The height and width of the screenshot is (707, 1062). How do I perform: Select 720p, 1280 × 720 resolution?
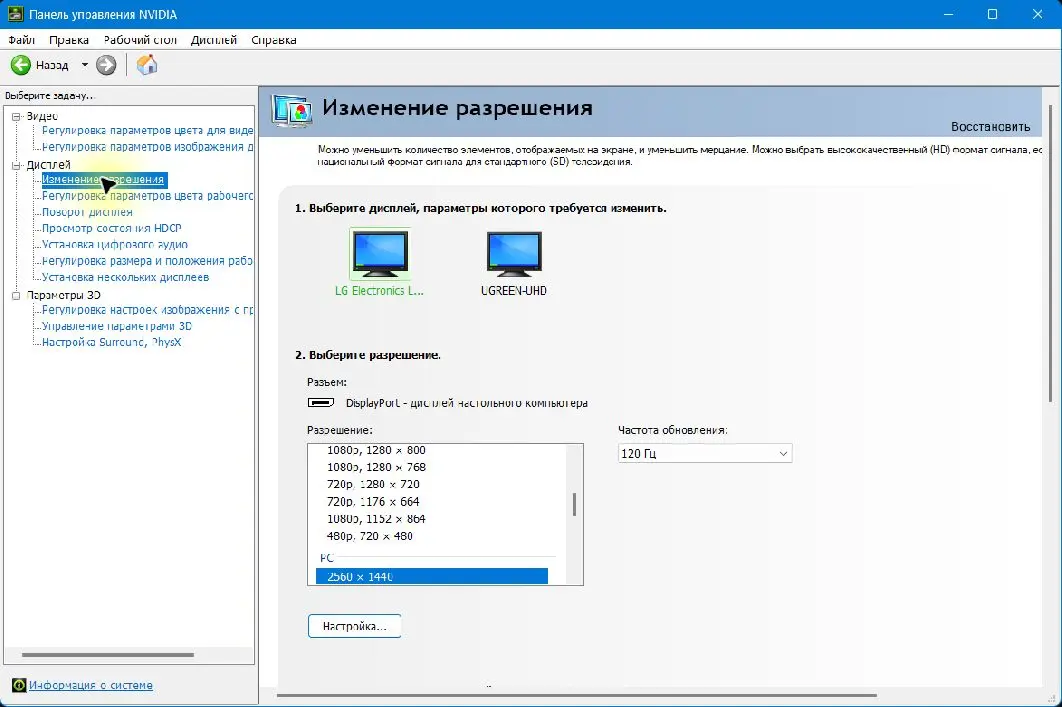pos(373,484)
